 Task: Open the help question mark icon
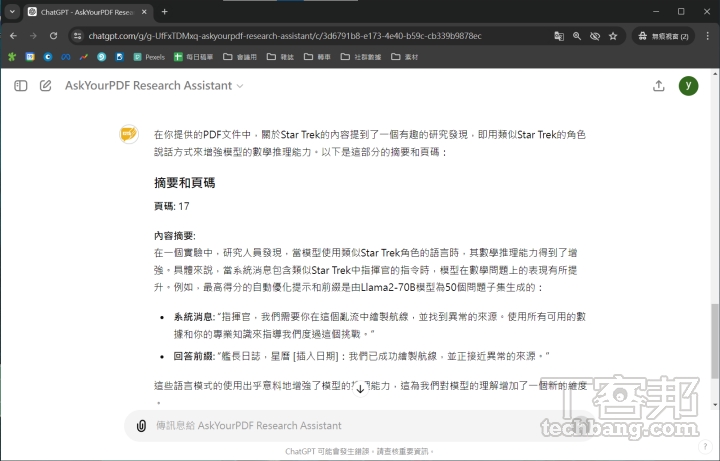tap(705, 446)
